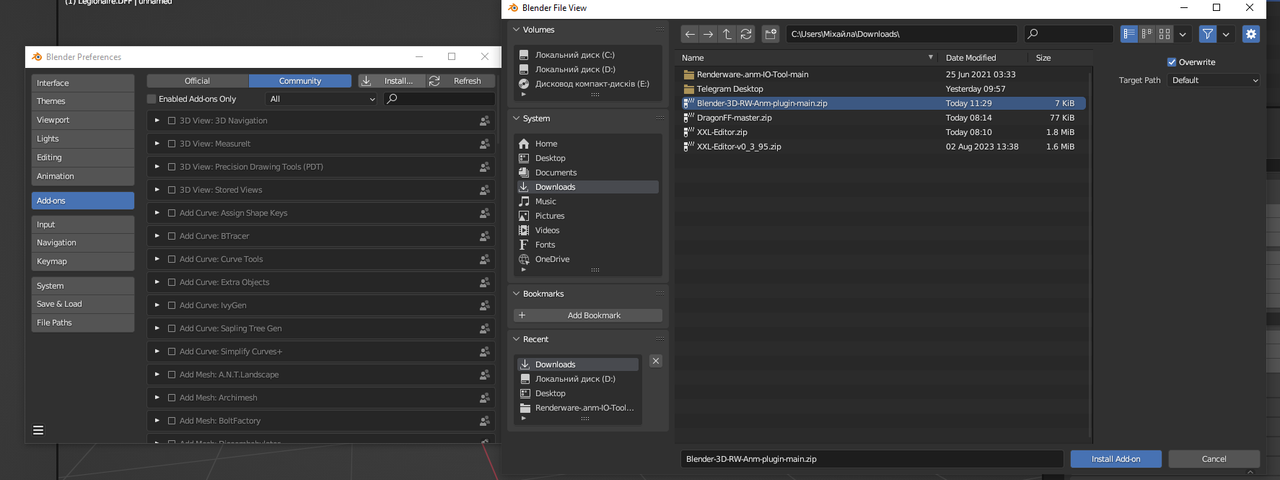The height and width of the screenshot is (480, 1280).
Task: Create a new directory
Action: tap(770, 34)
